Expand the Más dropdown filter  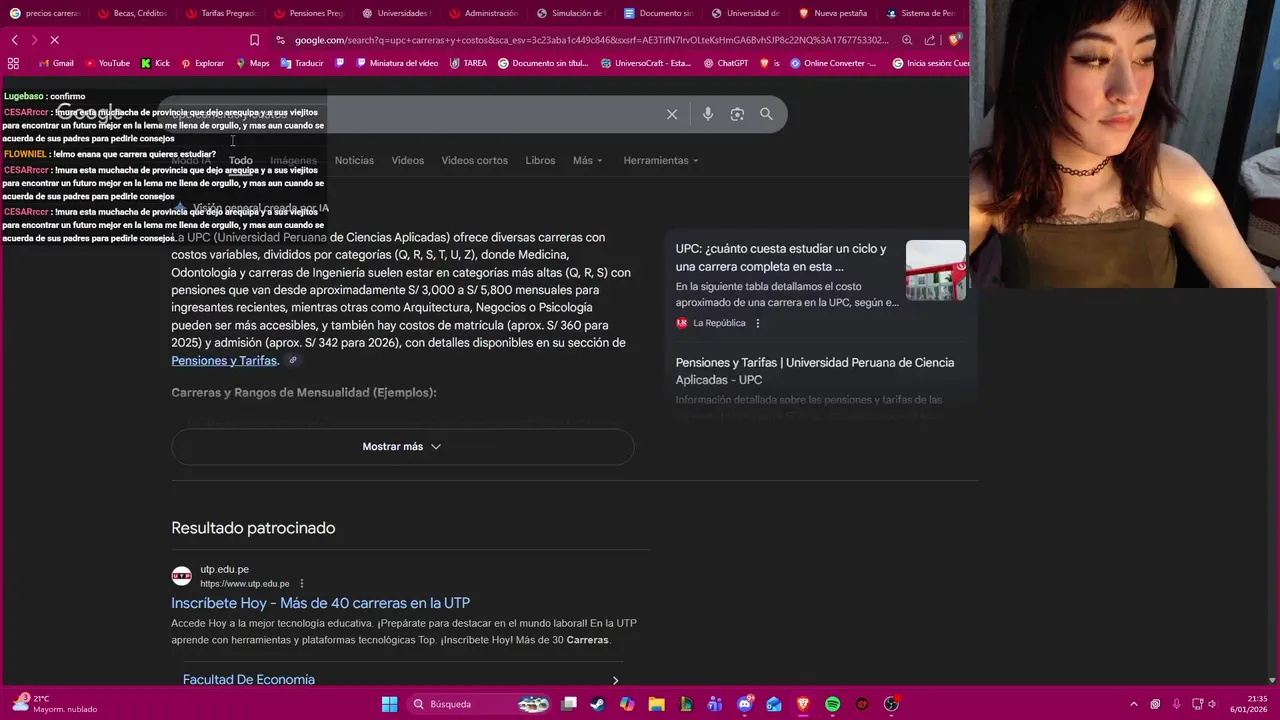[x=587, y=160]
